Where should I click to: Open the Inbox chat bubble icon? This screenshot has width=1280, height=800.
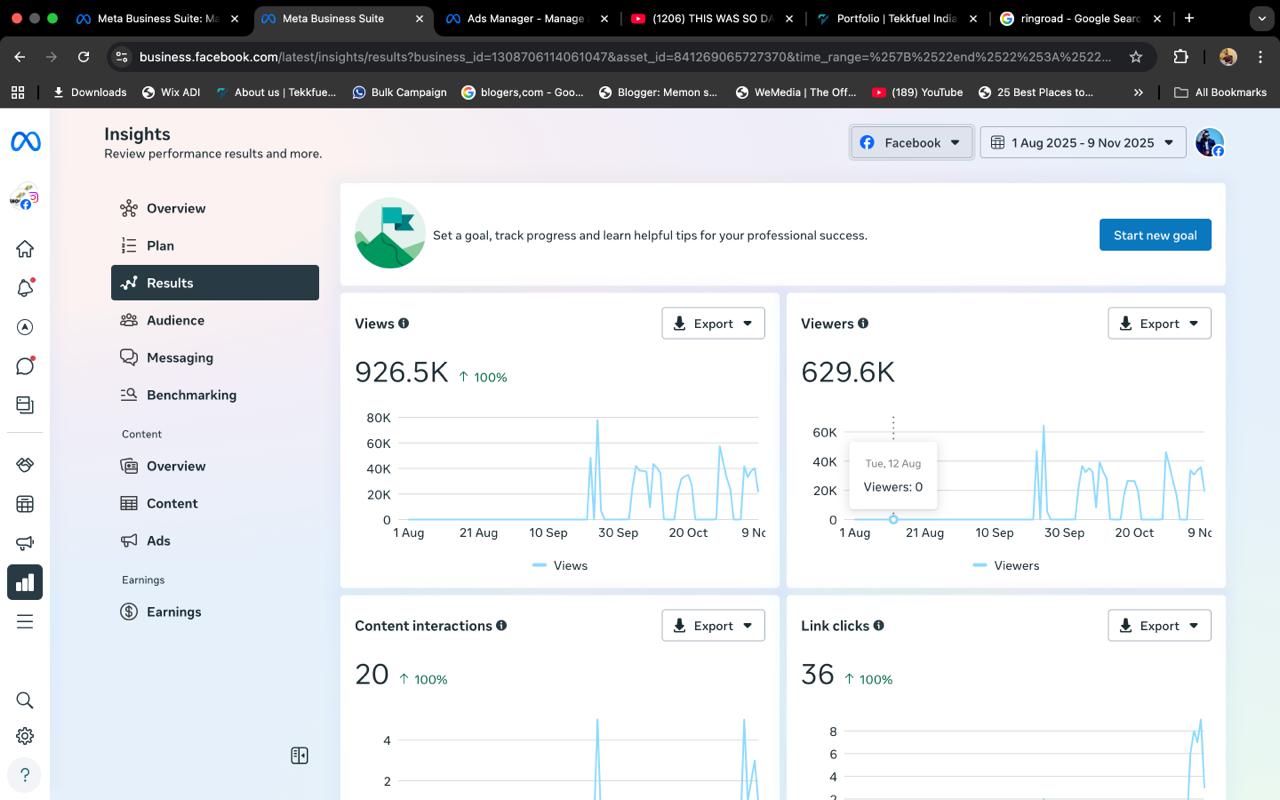click(25, 366)
